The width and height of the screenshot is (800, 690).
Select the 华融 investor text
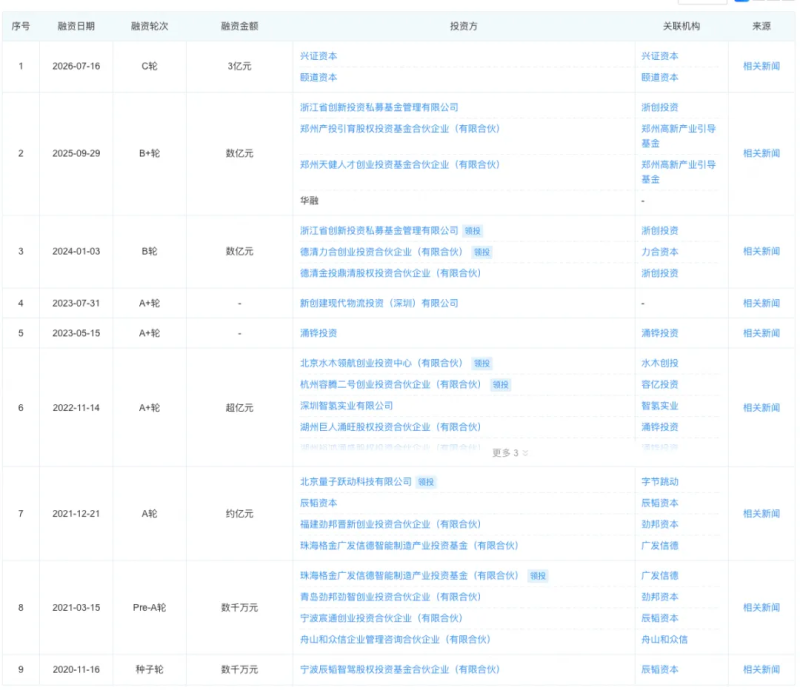(309, 201)
